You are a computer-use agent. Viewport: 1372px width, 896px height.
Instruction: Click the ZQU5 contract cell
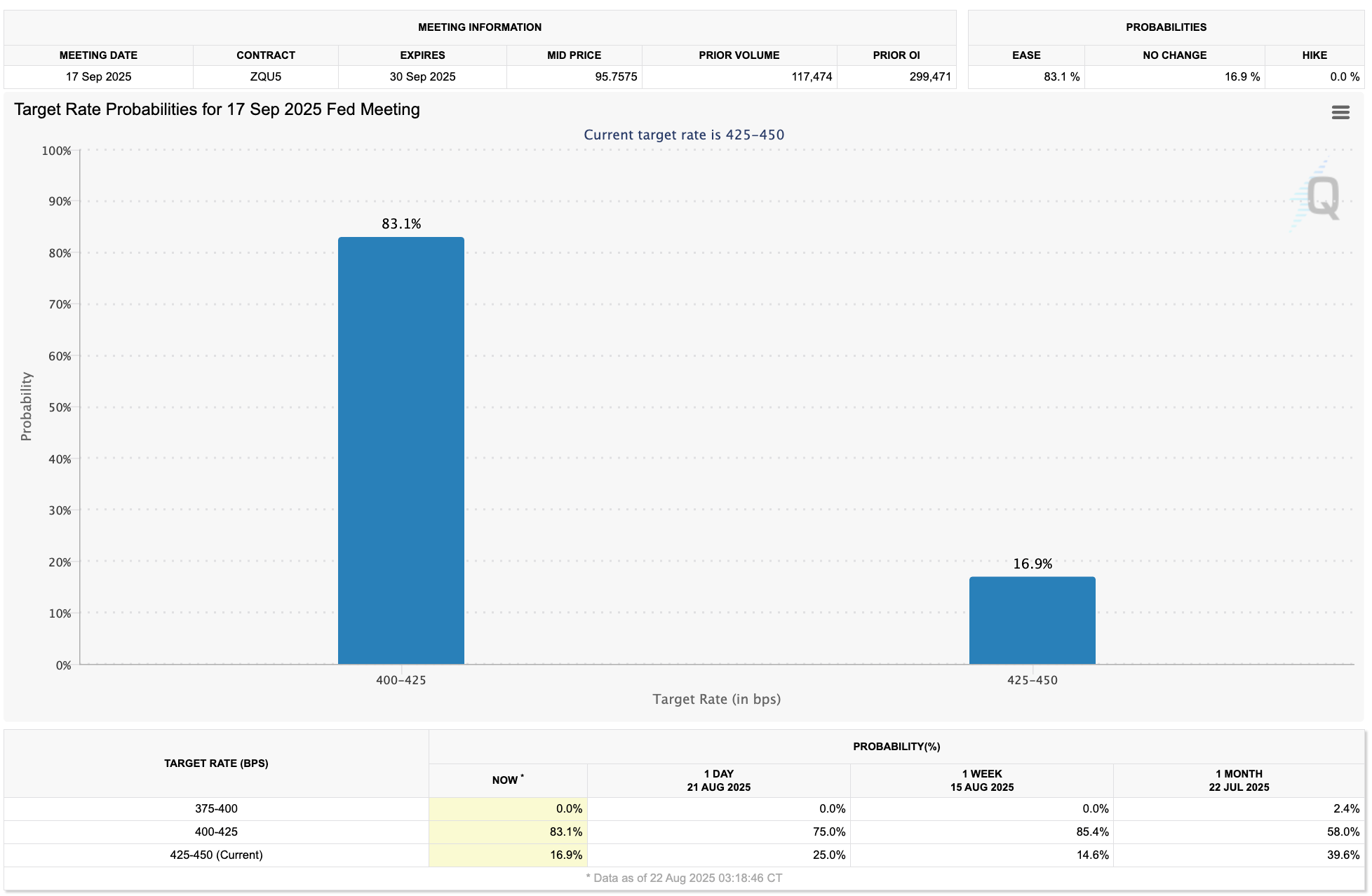pyautogui.click(x=265, y=76)
